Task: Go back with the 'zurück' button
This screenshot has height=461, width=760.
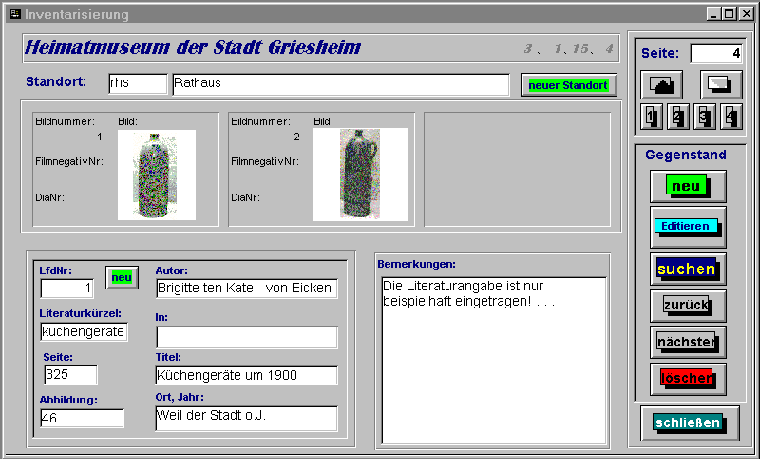Action: pyautogui.click(x=688, y=304)
